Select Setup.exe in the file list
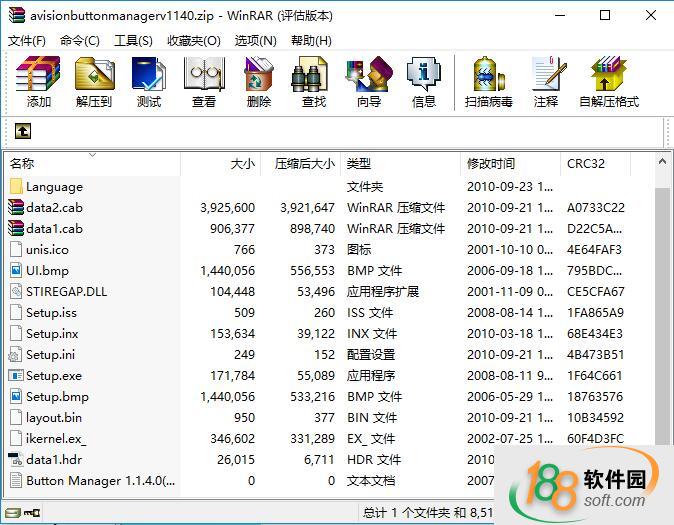 coord(54,376)
